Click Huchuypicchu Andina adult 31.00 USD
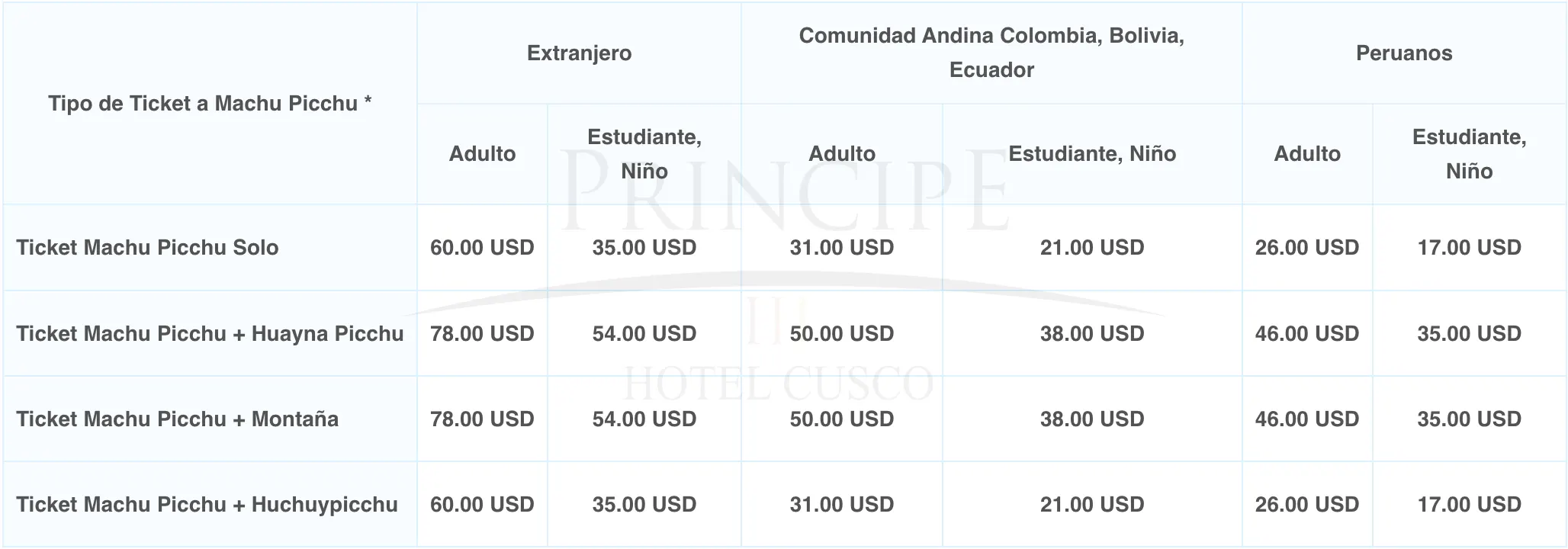1568x549 pixels. pyautogui.click(x=842, y=504)
